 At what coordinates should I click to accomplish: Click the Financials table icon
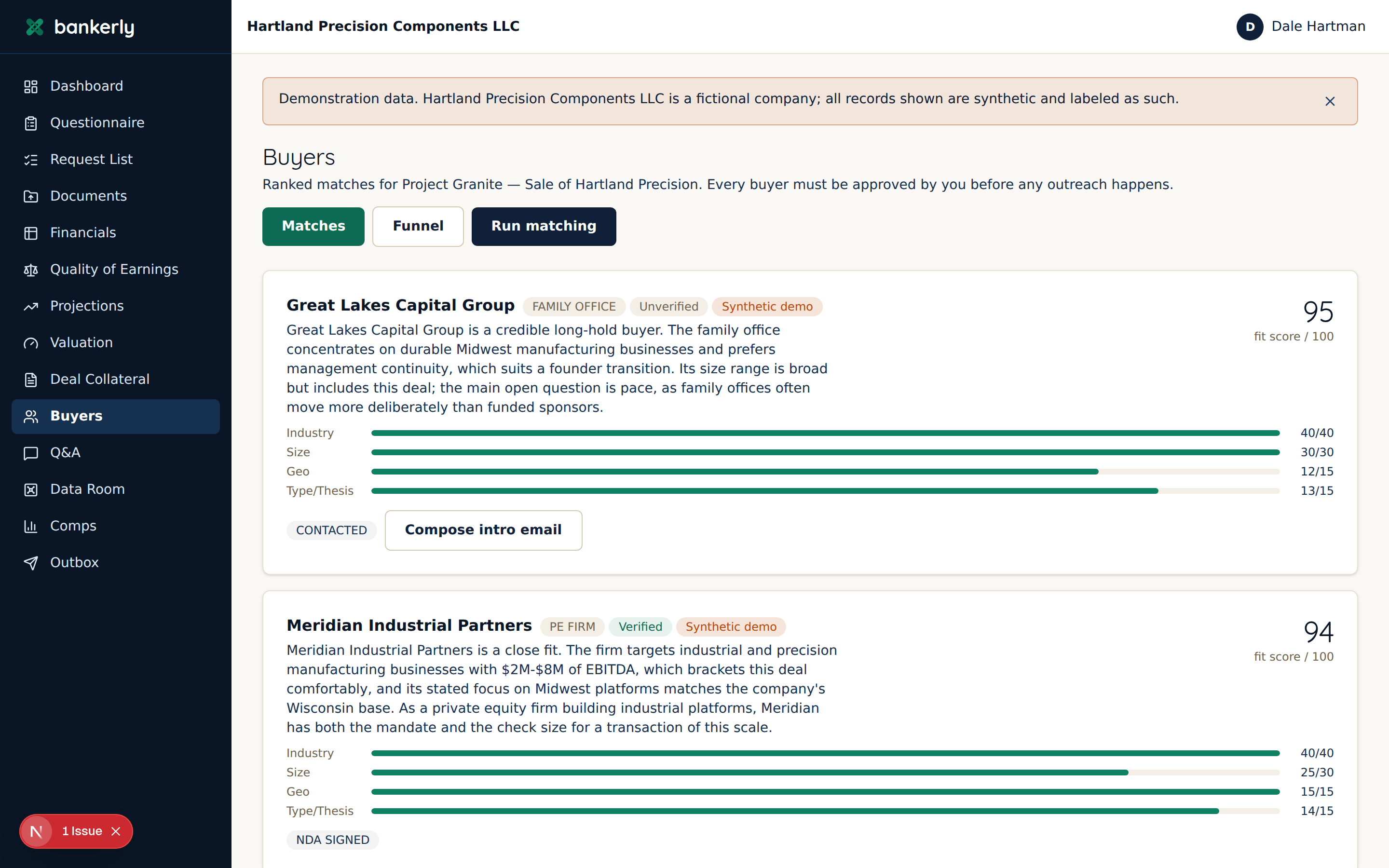point(31,233)
